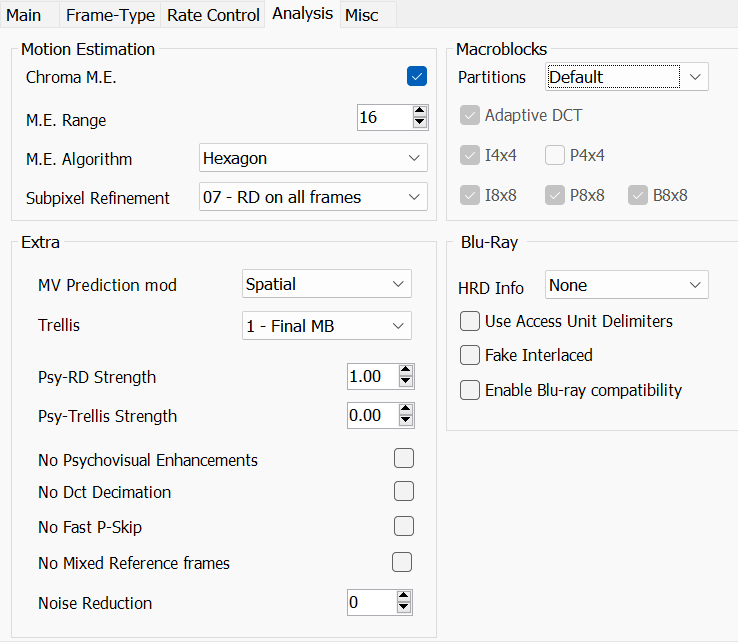Open the MV Prediction mod dropdown

tap(327, 284)
